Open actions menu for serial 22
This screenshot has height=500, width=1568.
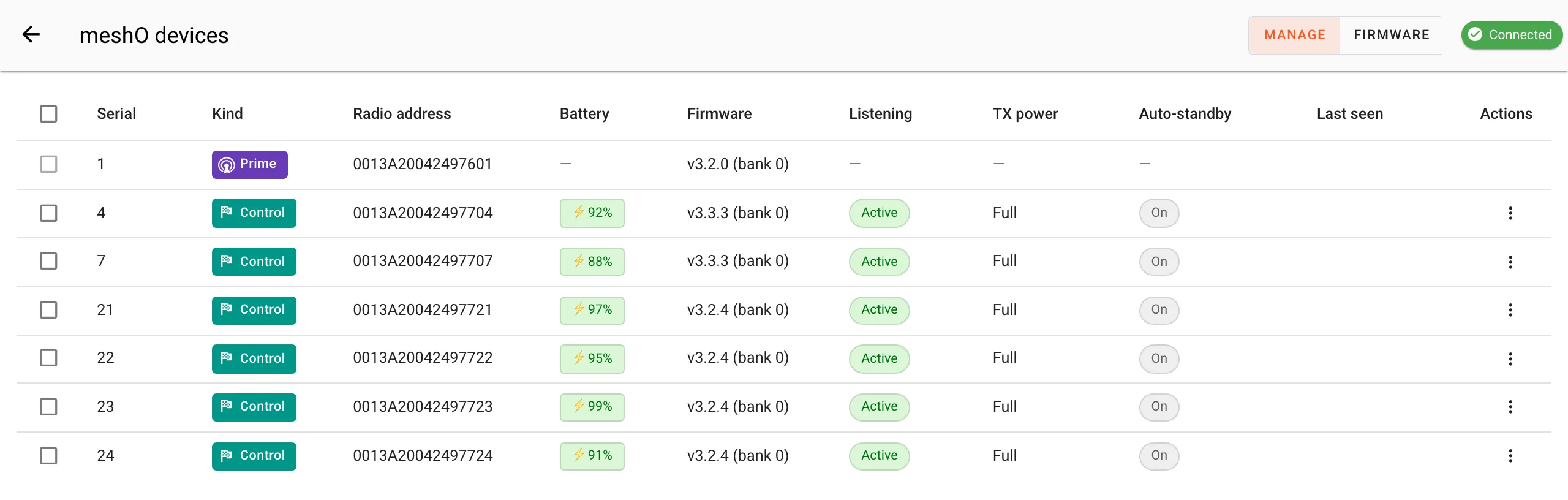[x=1510, y=358]
